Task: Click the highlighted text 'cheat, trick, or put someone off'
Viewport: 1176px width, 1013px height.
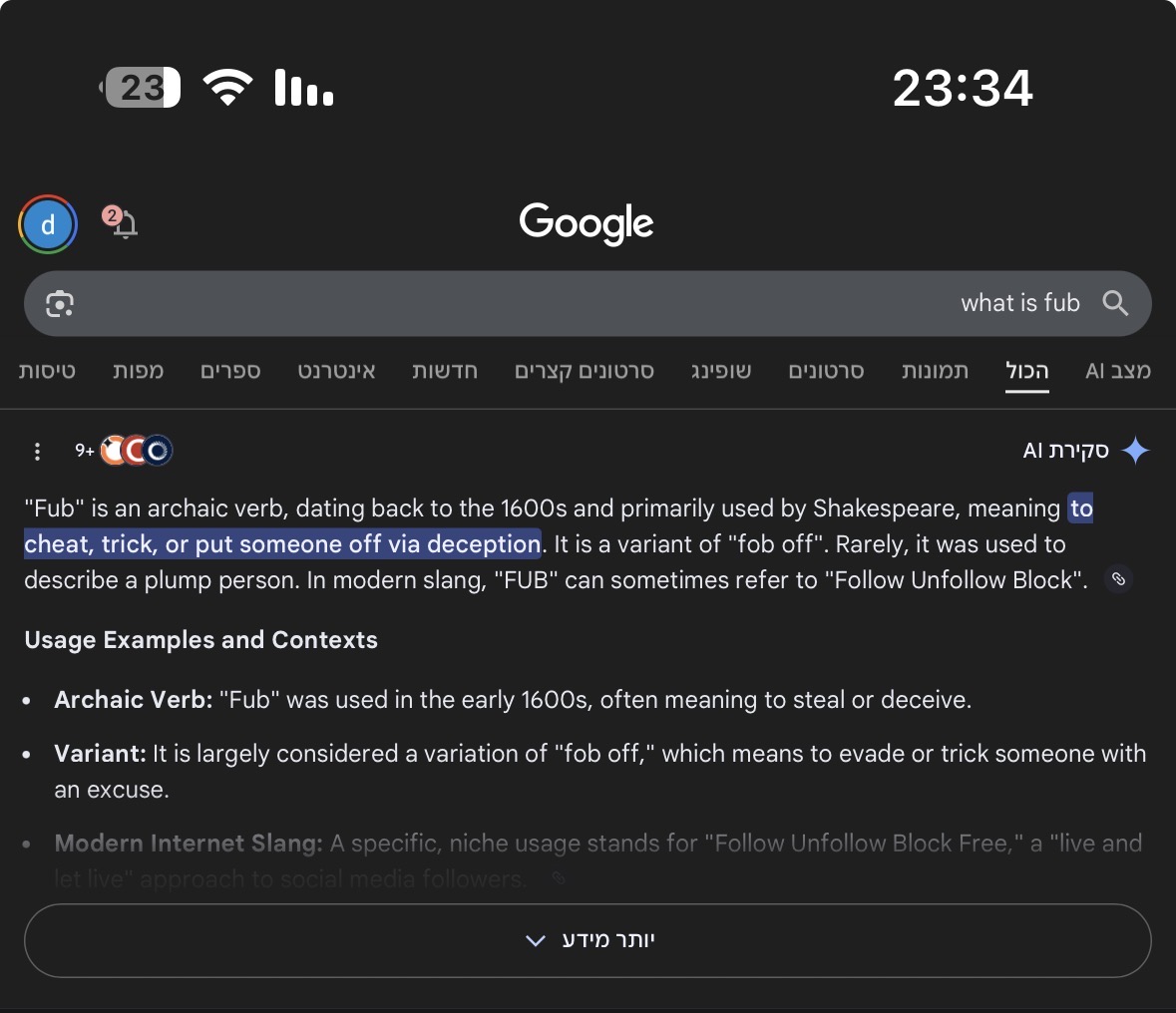Action: 204,543
